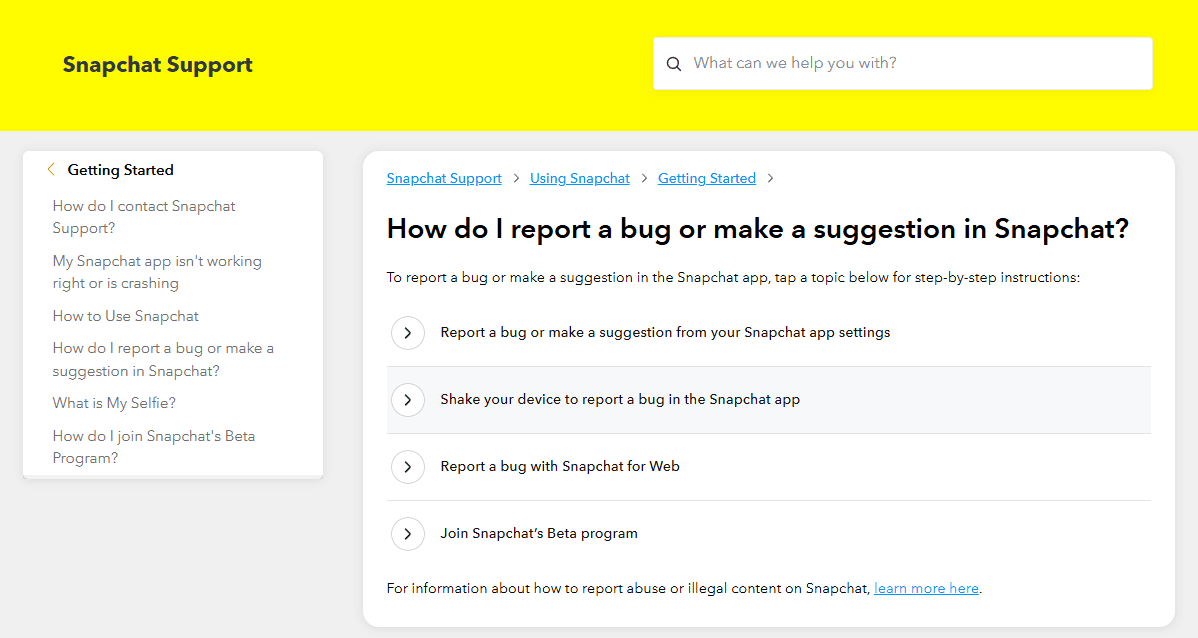Click the search magnifier icon
The width and height of the screenshot is (1198, 638).
[x=674, y=64]
